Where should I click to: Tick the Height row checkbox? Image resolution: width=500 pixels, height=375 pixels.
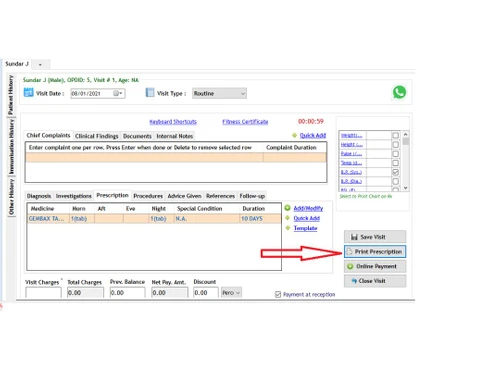[395, 145]
